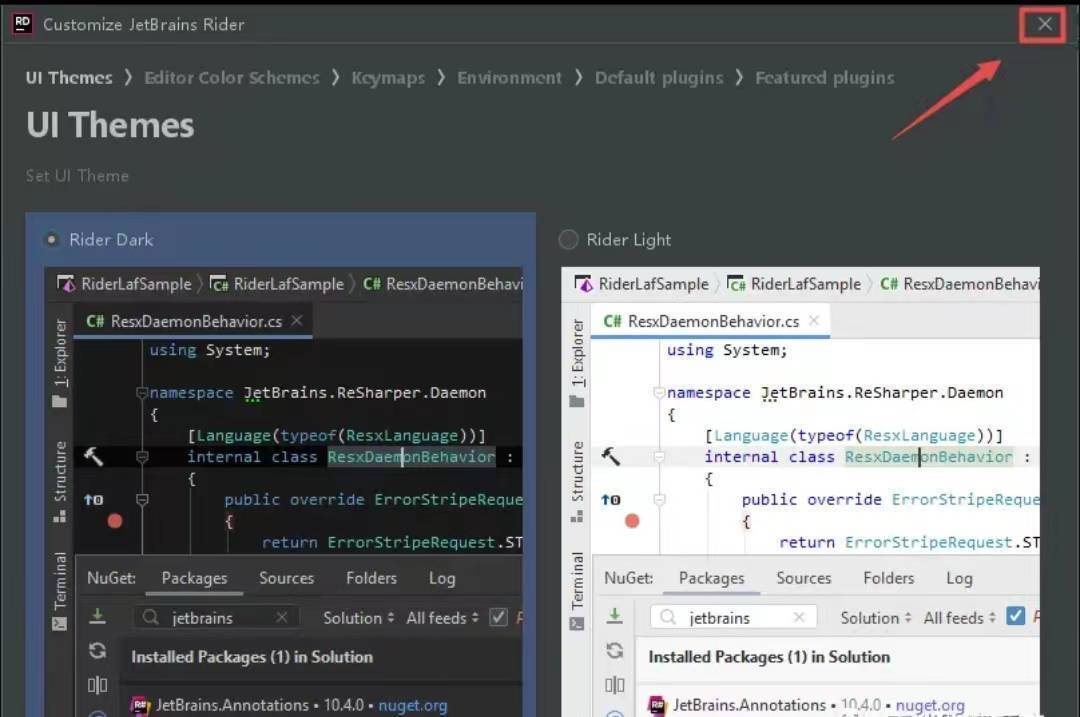Open nuget.org link in dark preview

413,705
